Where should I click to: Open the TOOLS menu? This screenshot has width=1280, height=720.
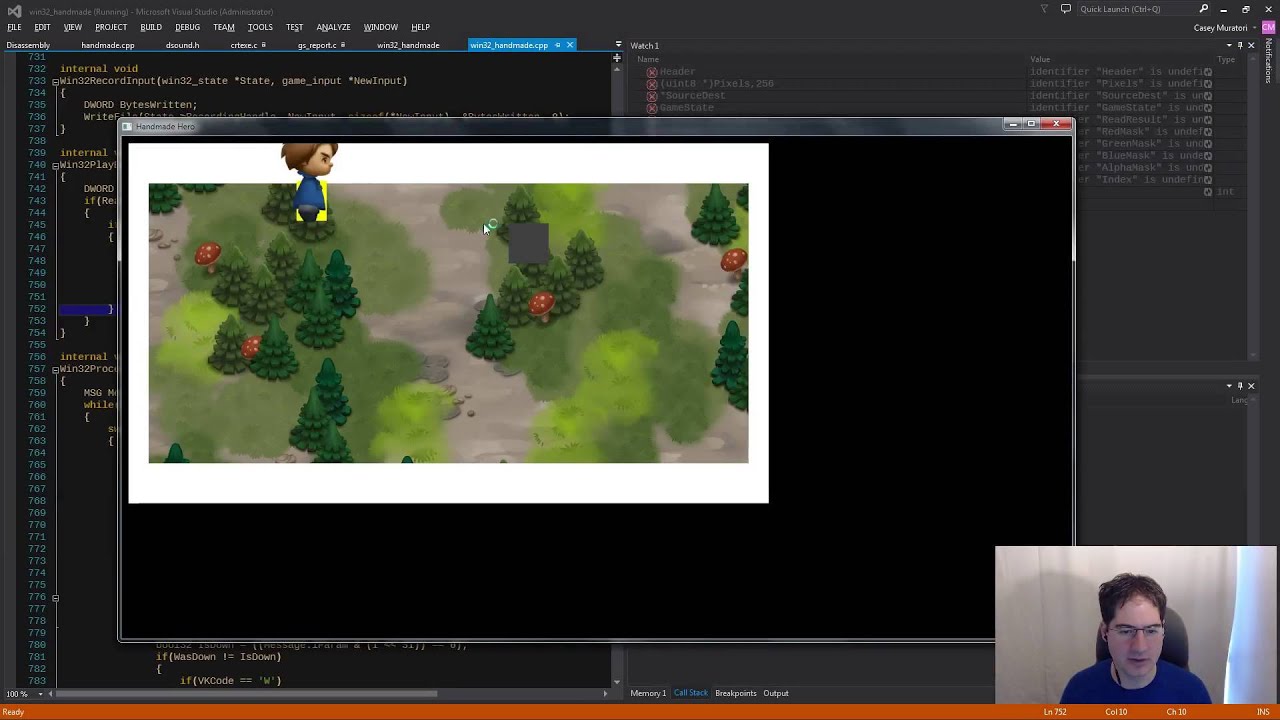pos(260,27)
